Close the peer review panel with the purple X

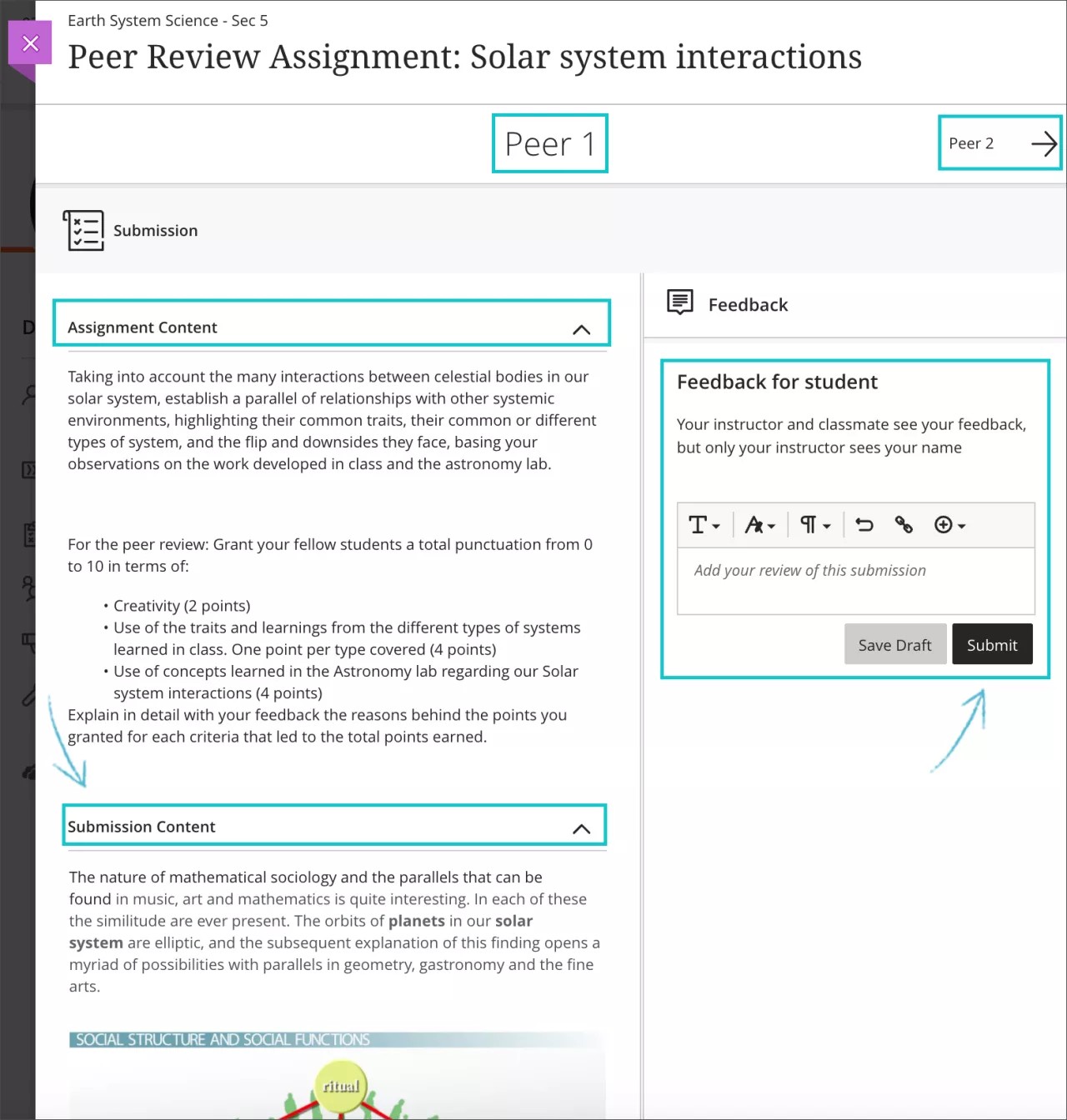pyautogui.click(x=30, y=43)
